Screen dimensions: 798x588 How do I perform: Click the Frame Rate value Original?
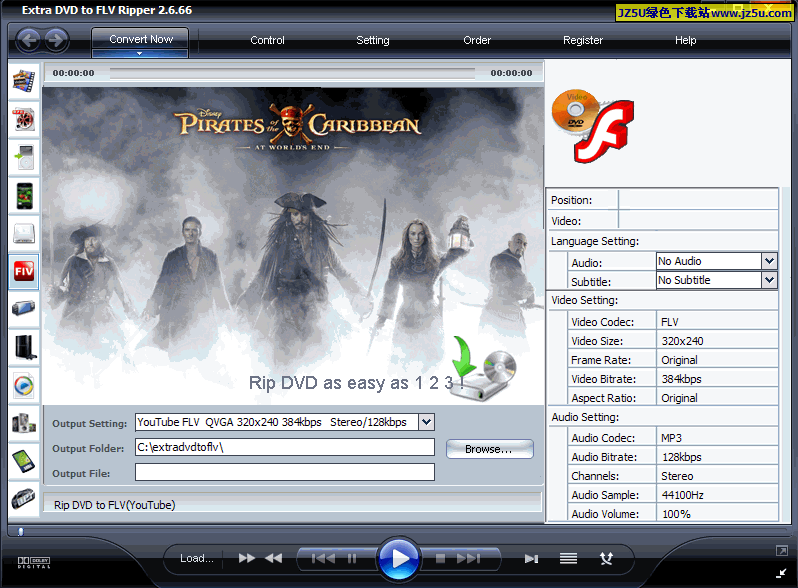tap(679, 360)
